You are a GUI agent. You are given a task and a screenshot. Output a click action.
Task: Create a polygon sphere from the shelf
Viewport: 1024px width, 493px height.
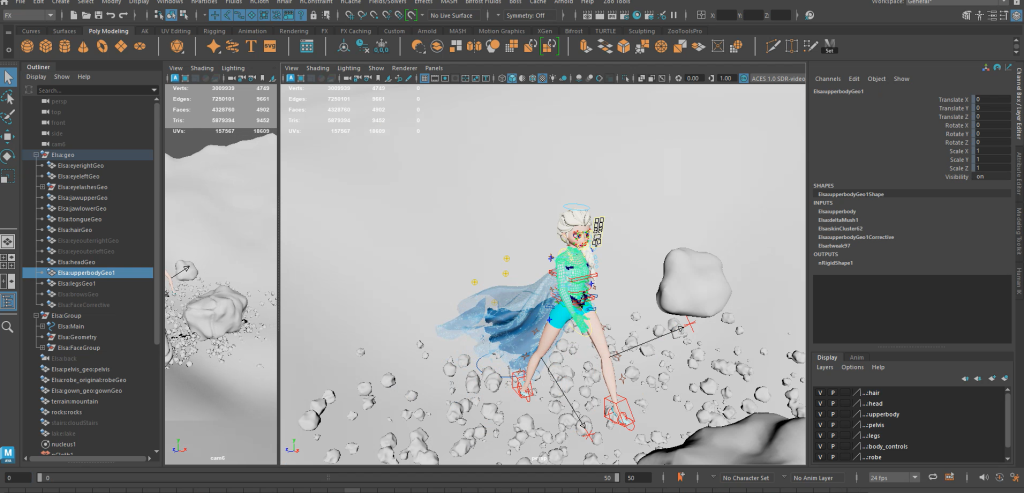point(27,46)
